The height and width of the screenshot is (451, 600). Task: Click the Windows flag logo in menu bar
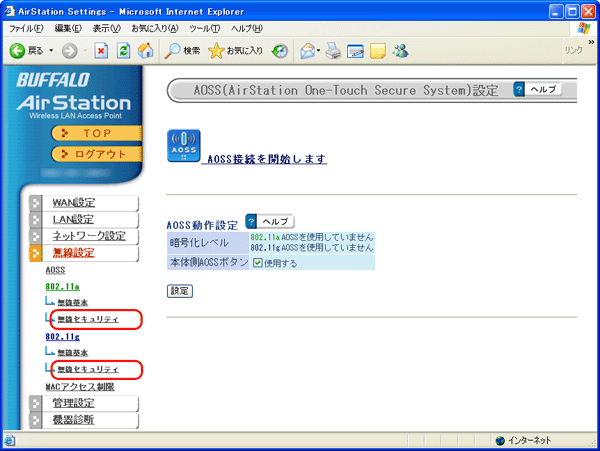pos(584,28)
